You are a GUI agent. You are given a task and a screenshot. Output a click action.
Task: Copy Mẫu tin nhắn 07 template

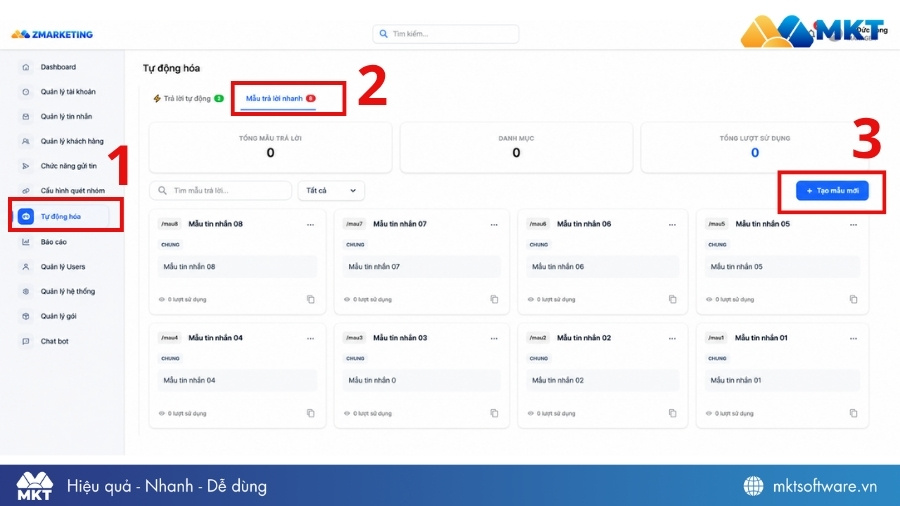[x=494, y=299]
